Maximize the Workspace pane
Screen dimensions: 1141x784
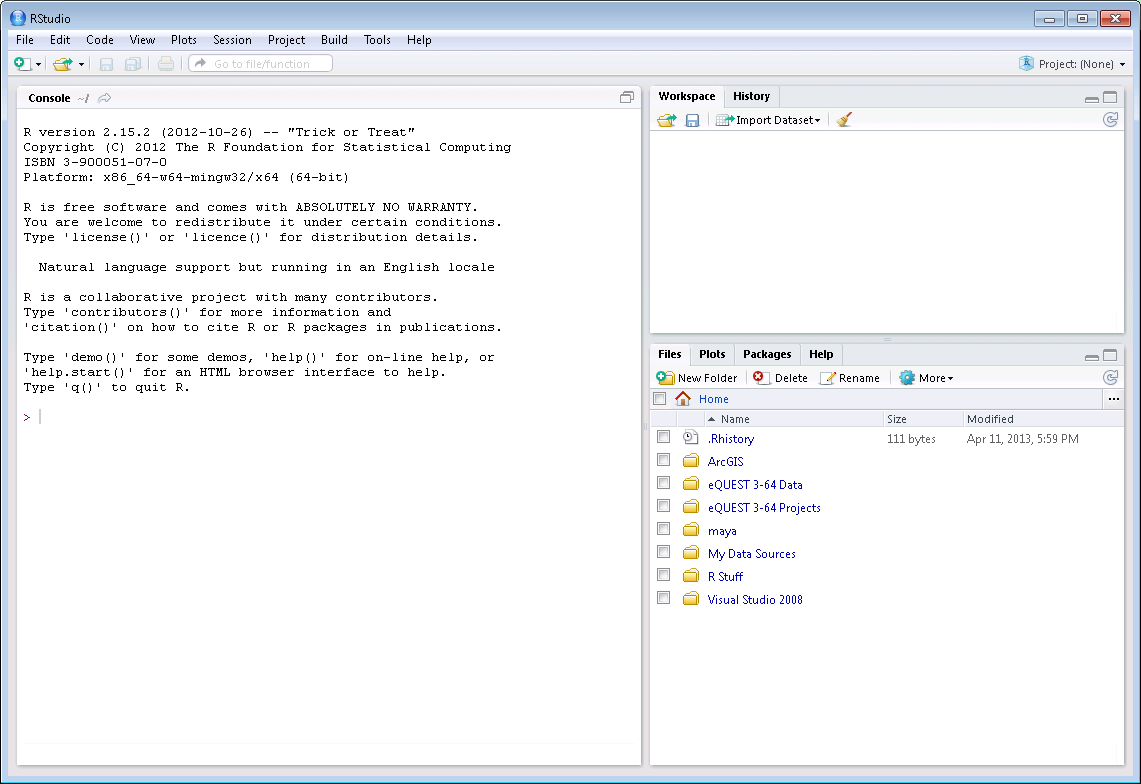[1110, 97]
